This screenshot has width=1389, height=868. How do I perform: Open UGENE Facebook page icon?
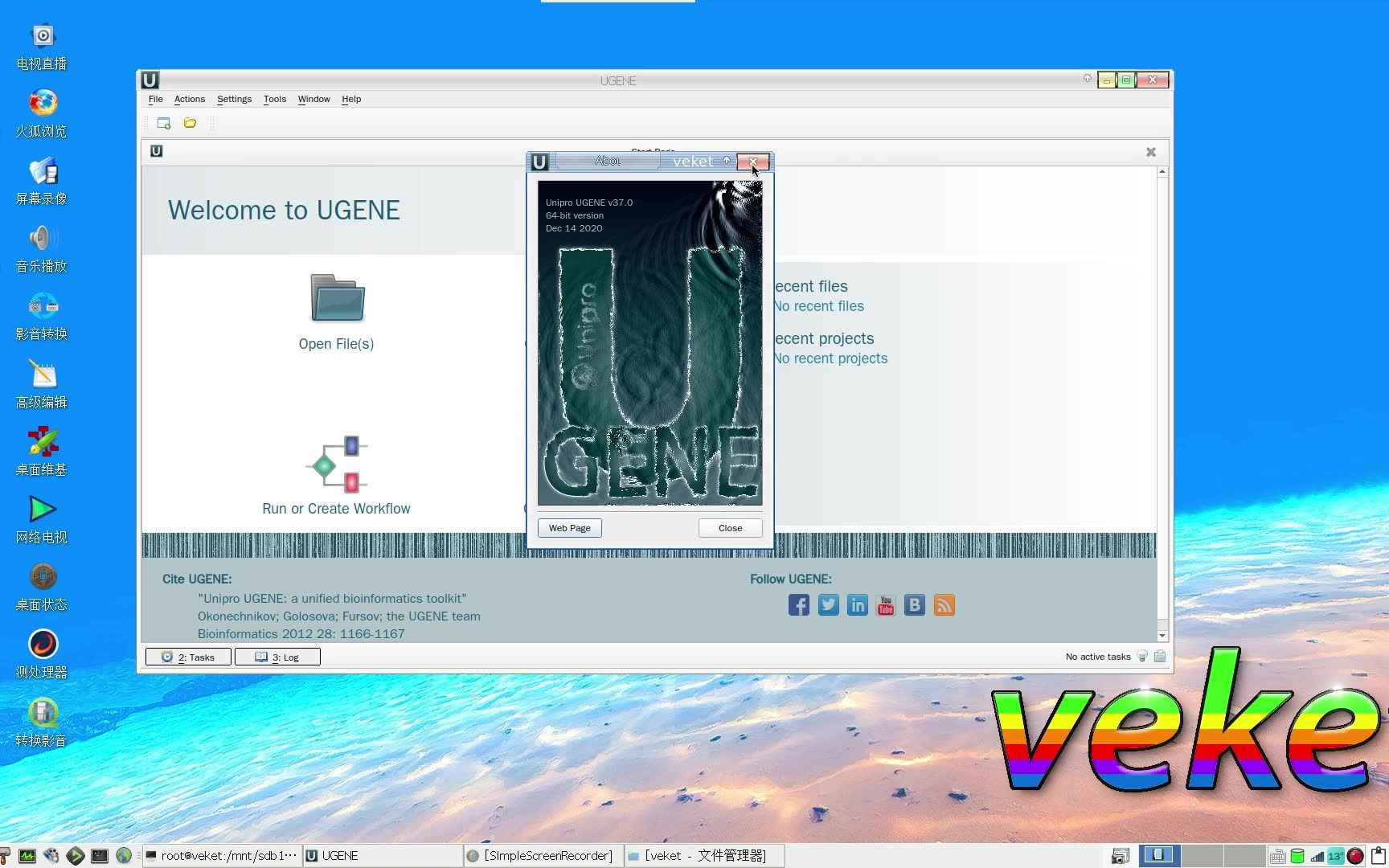799,605
